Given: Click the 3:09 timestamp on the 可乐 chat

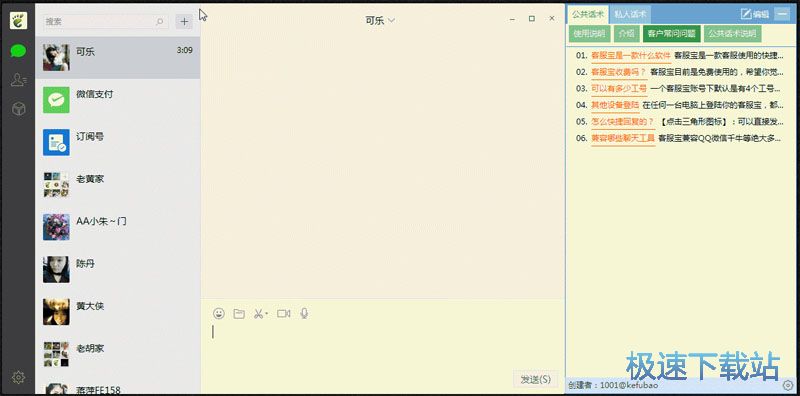Looking at the screenshot, I should [184, 51].
